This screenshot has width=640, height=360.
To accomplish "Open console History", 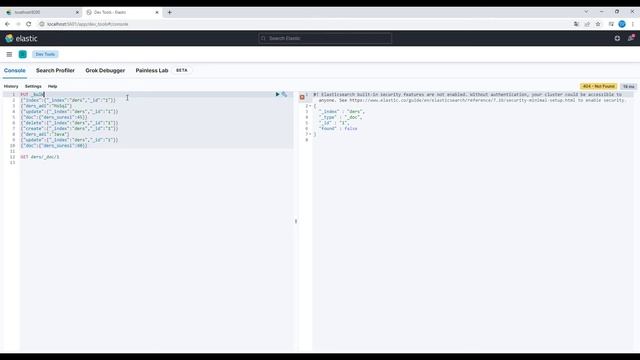I will (x=11, y=86).
